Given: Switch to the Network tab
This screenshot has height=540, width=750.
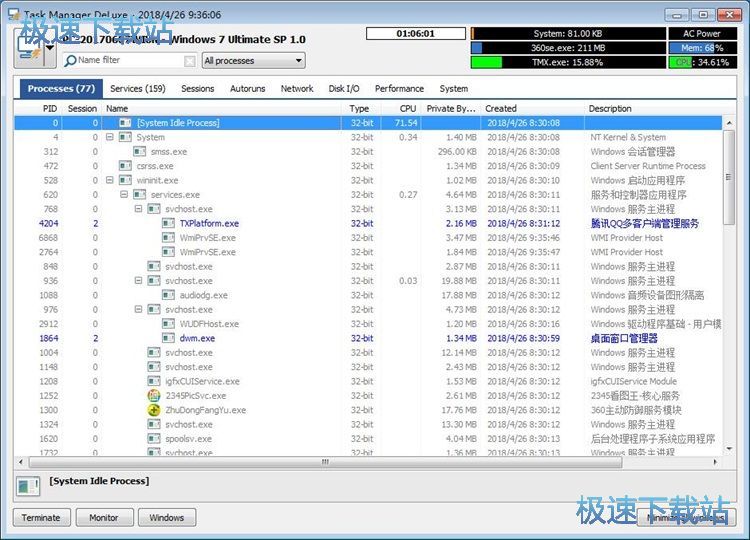Looking at the screenshot, I should (297, 88).
